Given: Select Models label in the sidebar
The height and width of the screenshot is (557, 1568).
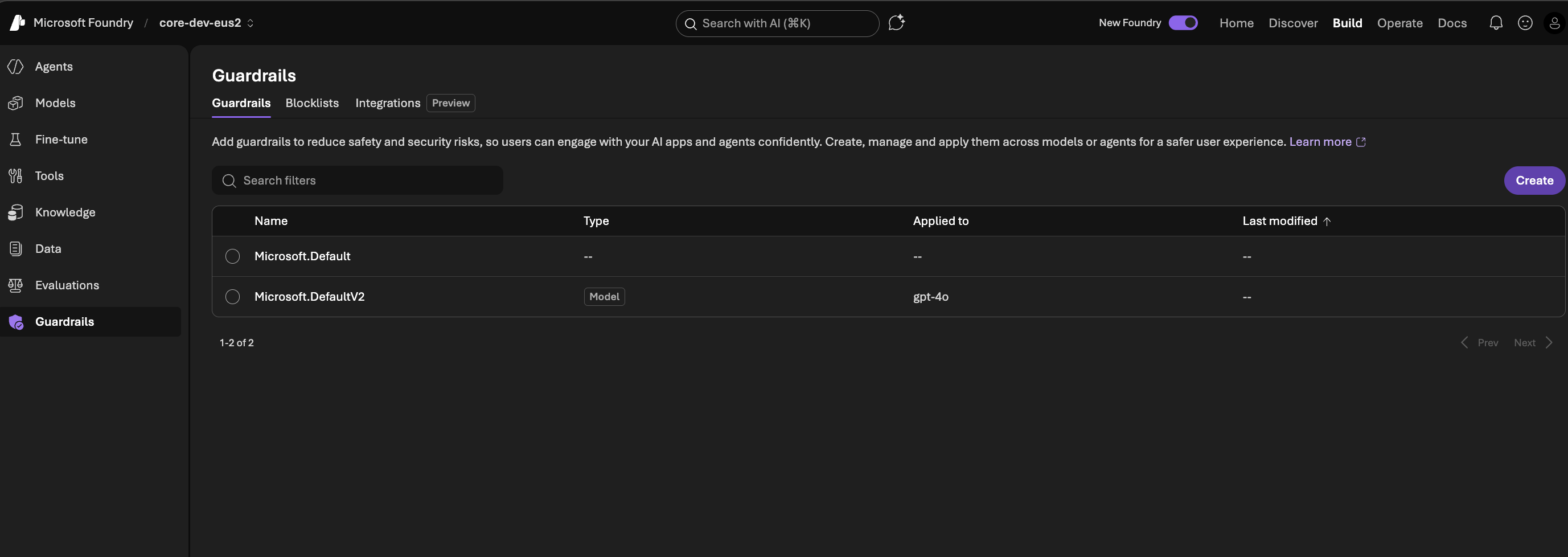Looking at the screenshot, I should (x=55, y=103).
